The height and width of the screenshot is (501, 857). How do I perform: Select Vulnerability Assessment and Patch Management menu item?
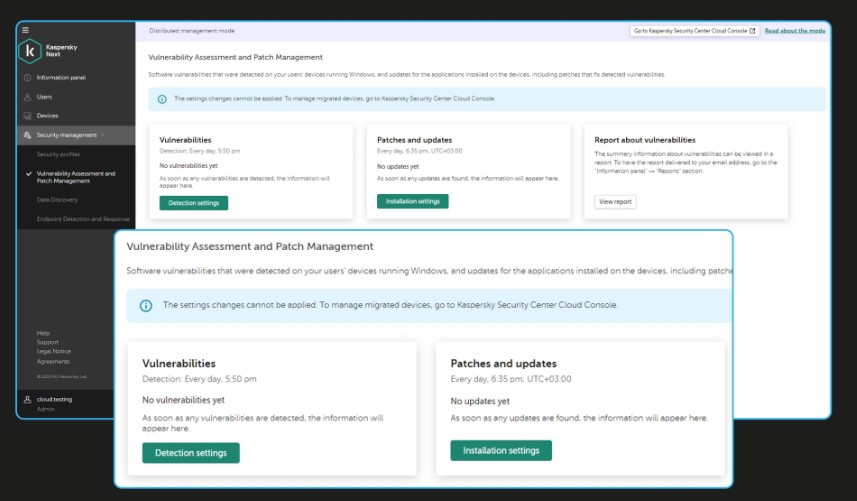pyautogui.click(x=76, y=177)
